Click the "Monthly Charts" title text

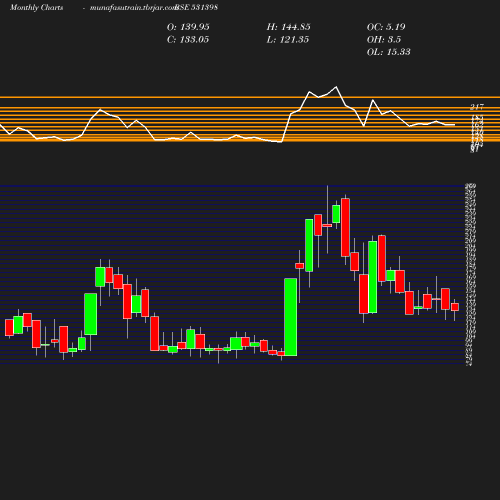coord(36,8)
